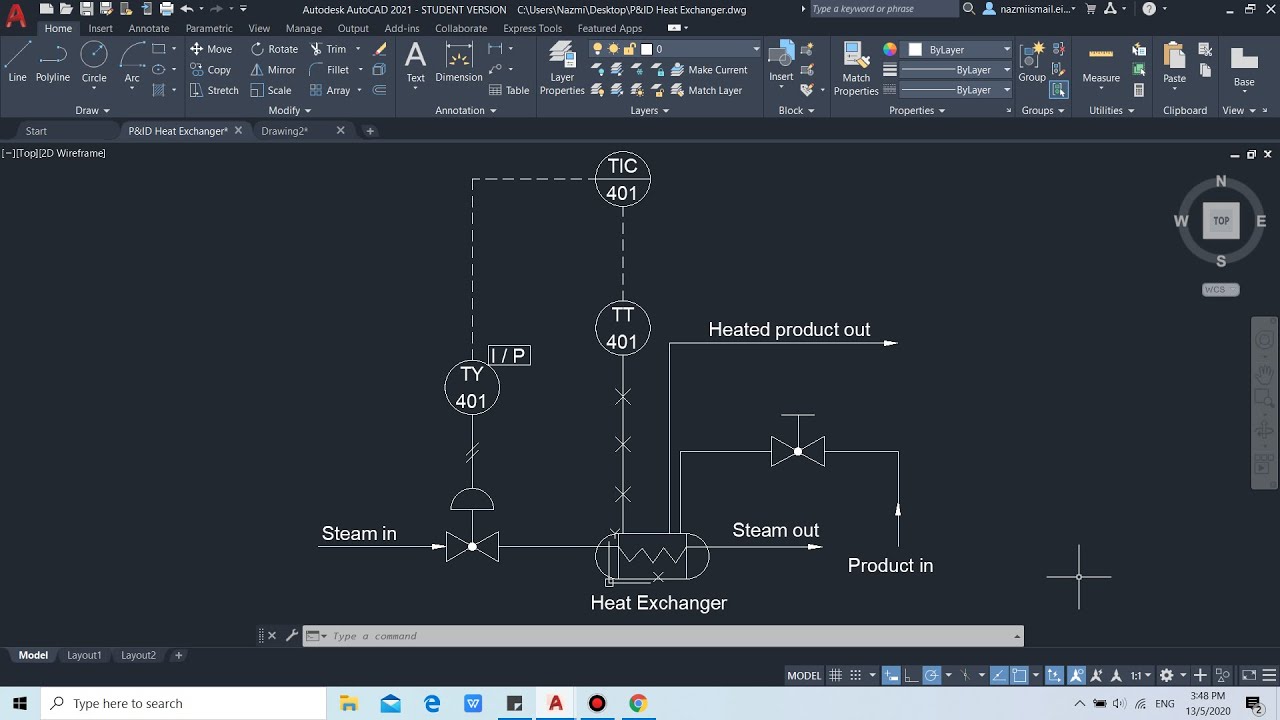The height and width of the screenshot is (720, 1280).
Task: Click the Match Layer button
Action: pos(707,90)
